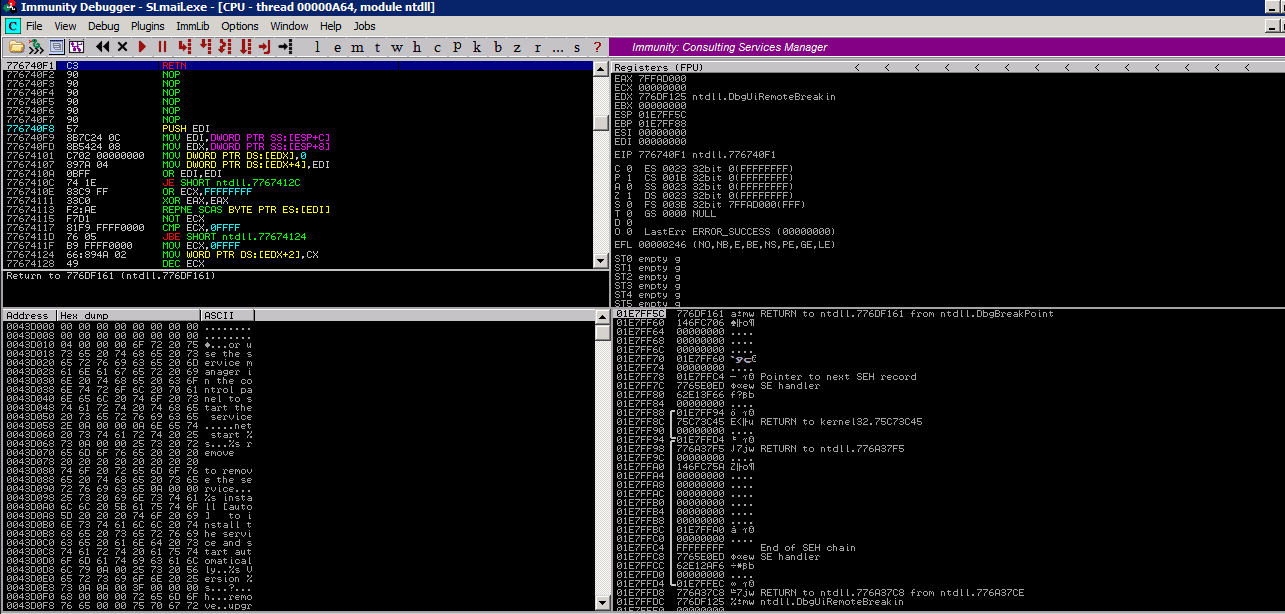Open a file with the folder icon
This screenshot has height=614, width=1285.
point(15,47)
